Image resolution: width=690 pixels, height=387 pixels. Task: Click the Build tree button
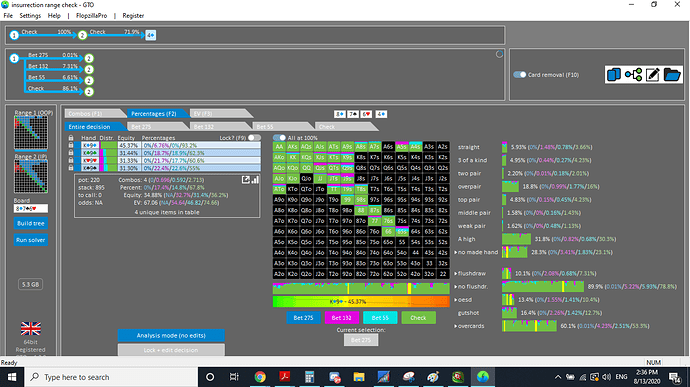(31, 223)
